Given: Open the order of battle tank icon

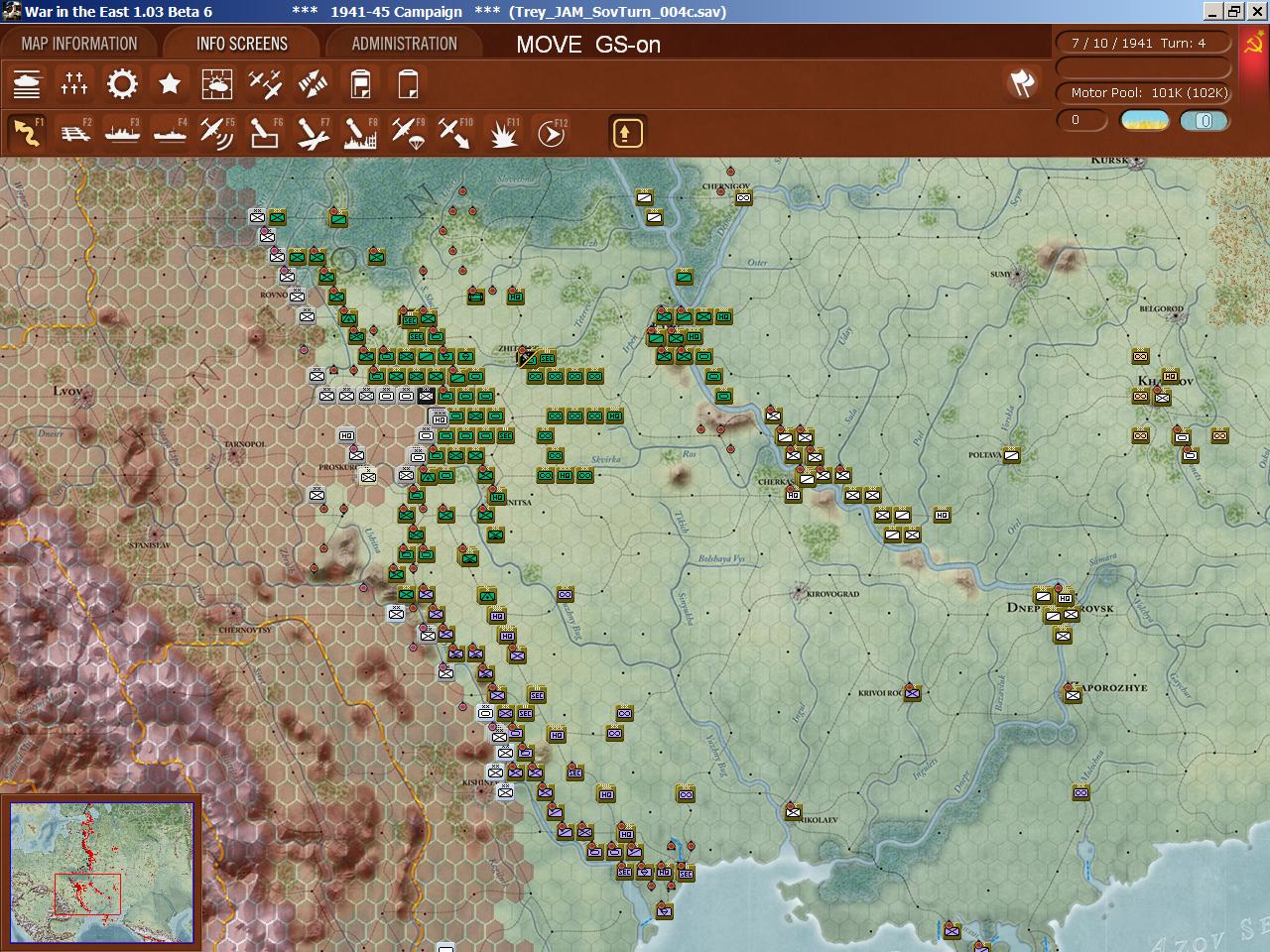Looking at the screenshot, I should point(27,84).
